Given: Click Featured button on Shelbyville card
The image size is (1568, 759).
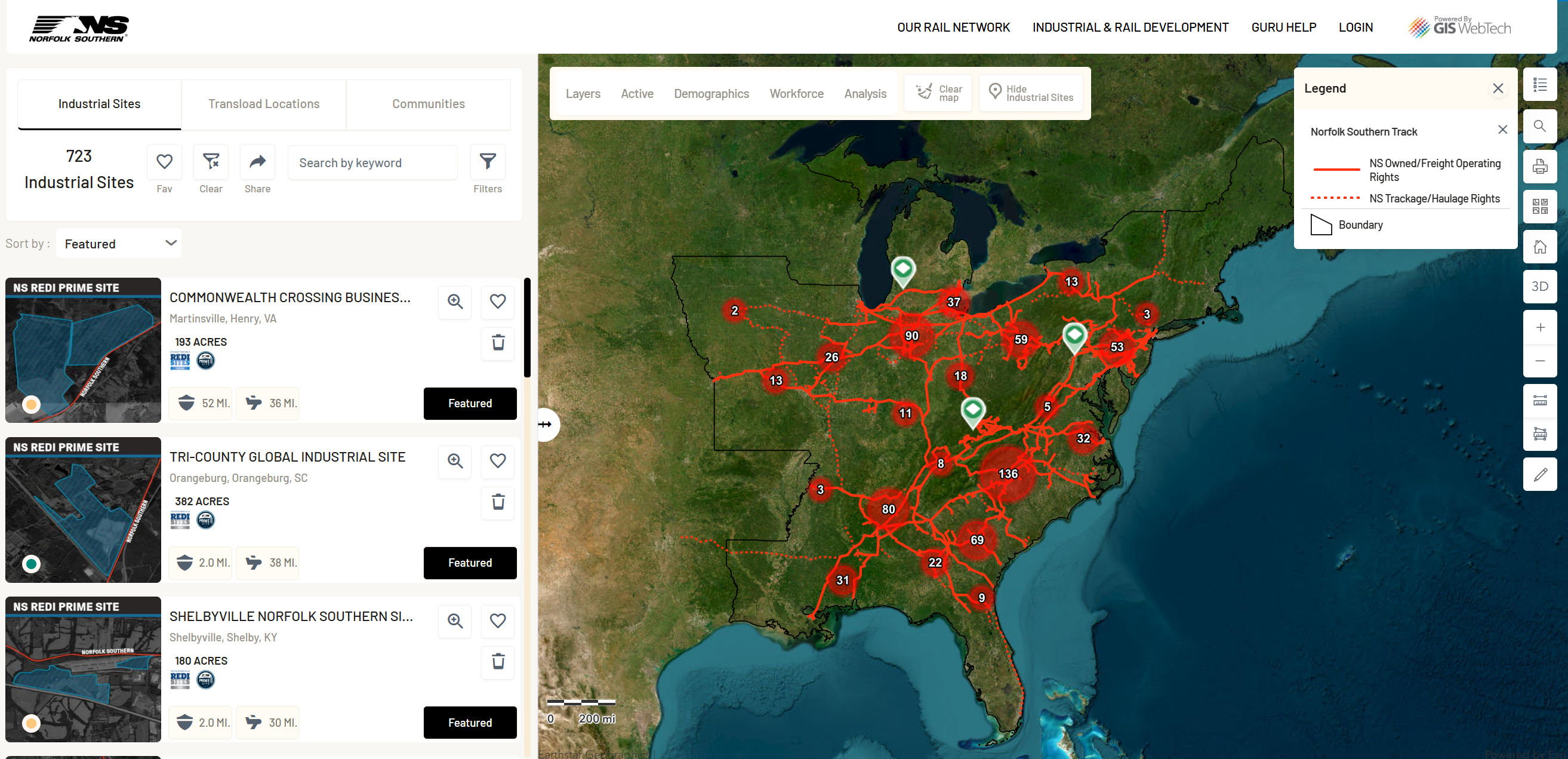Looking at the screenshot, I should (x=469, y=723).
